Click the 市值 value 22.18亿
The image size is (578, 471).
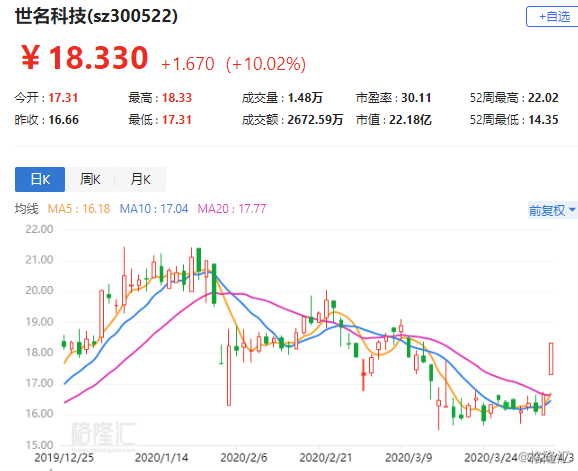tap(410, 120)
